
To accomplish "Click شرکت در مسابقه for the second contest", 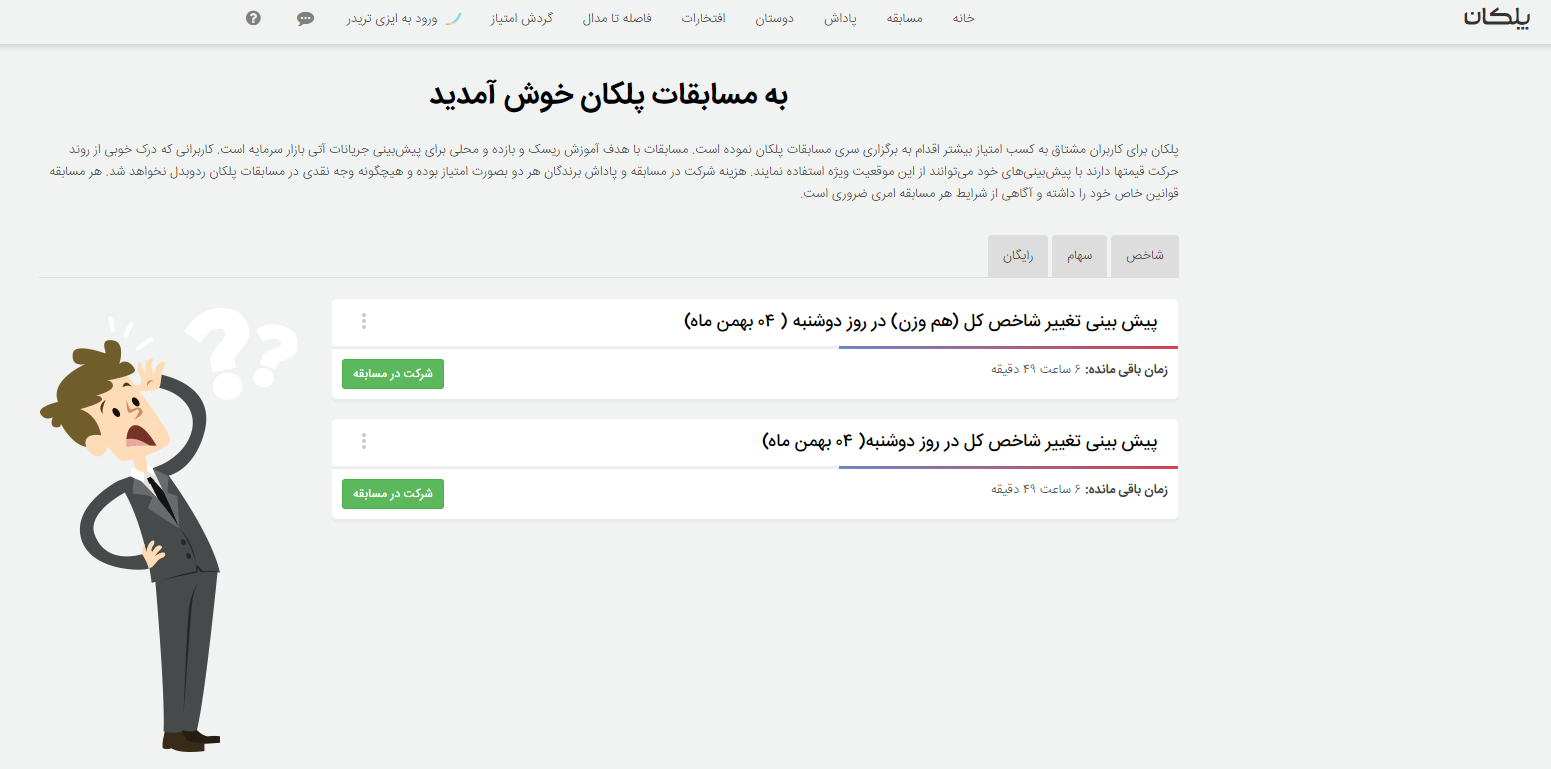I will pyautogui.click(x=393, y=494).
